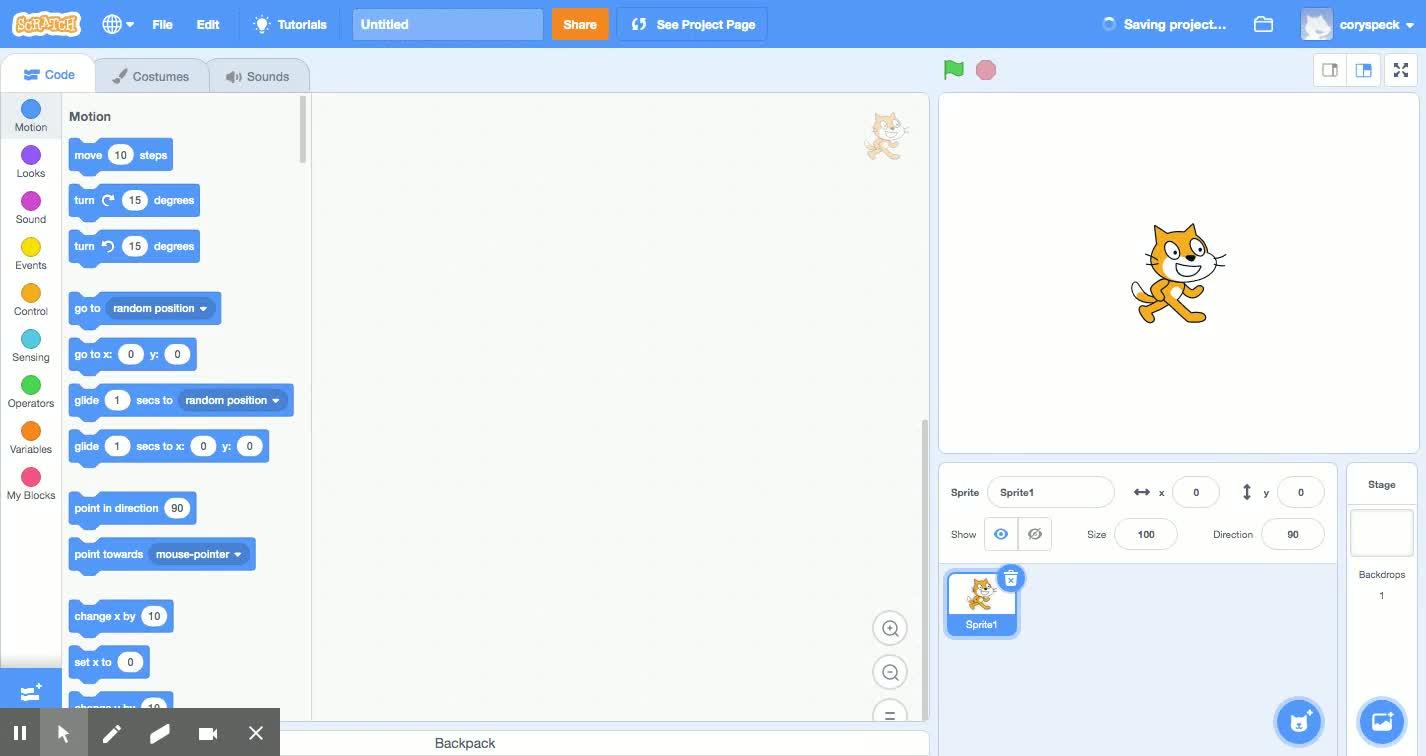Screen dimensions: 1426x756
Task: Select the Operators block category
Action: [31, 392]
